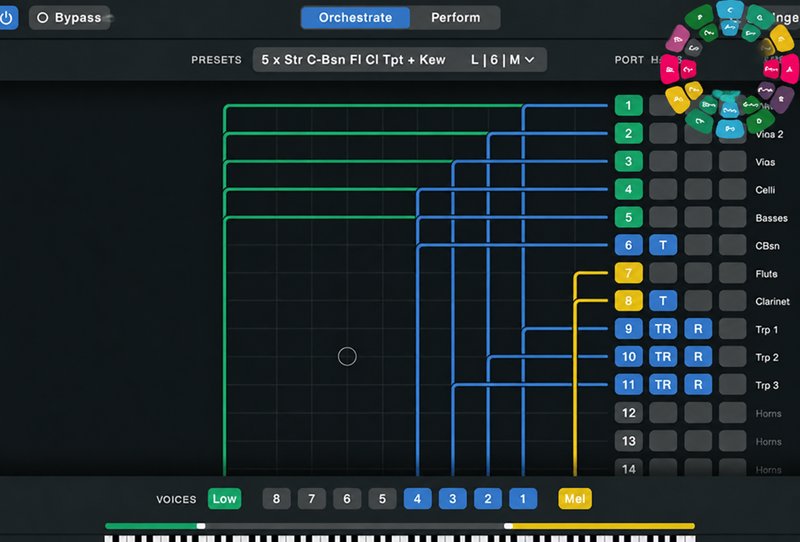Image resolution: width=800 pixels, height=542 pixels.
Task: Click the Vlas instrument label
Action: (765, 162)
